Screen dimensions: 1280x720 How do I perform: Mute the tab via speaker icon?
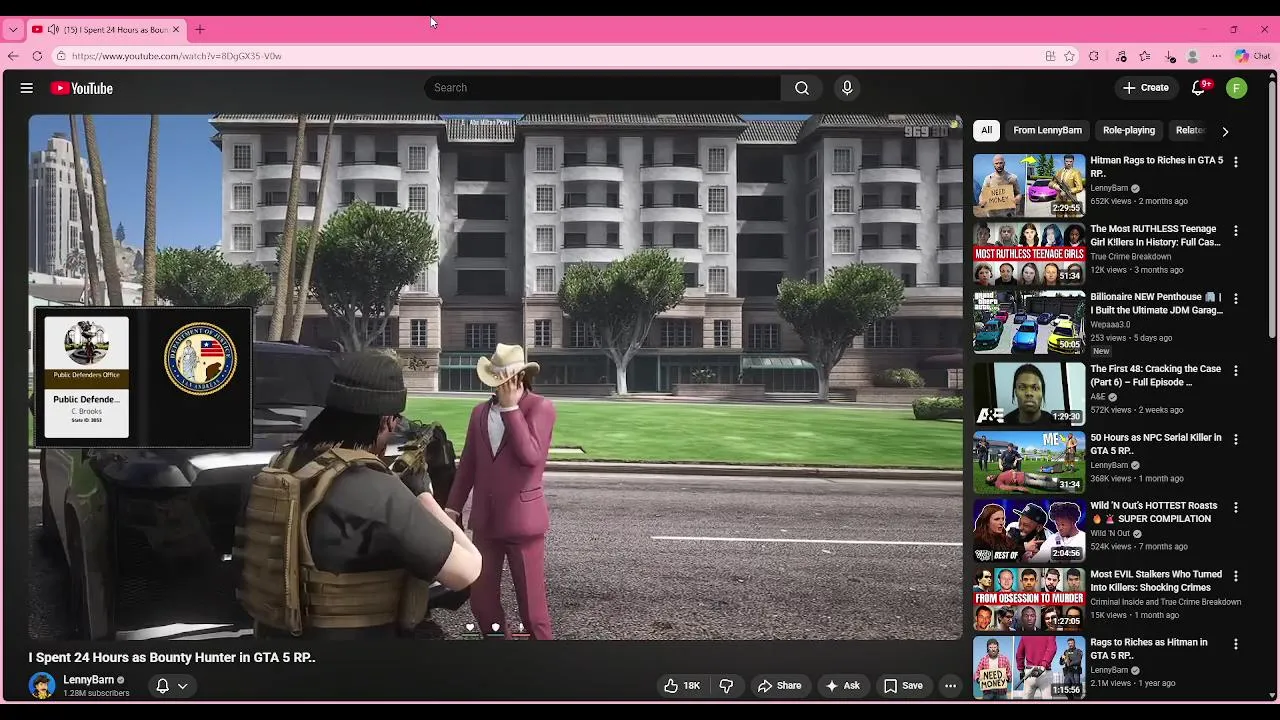(x=53, y=30)
